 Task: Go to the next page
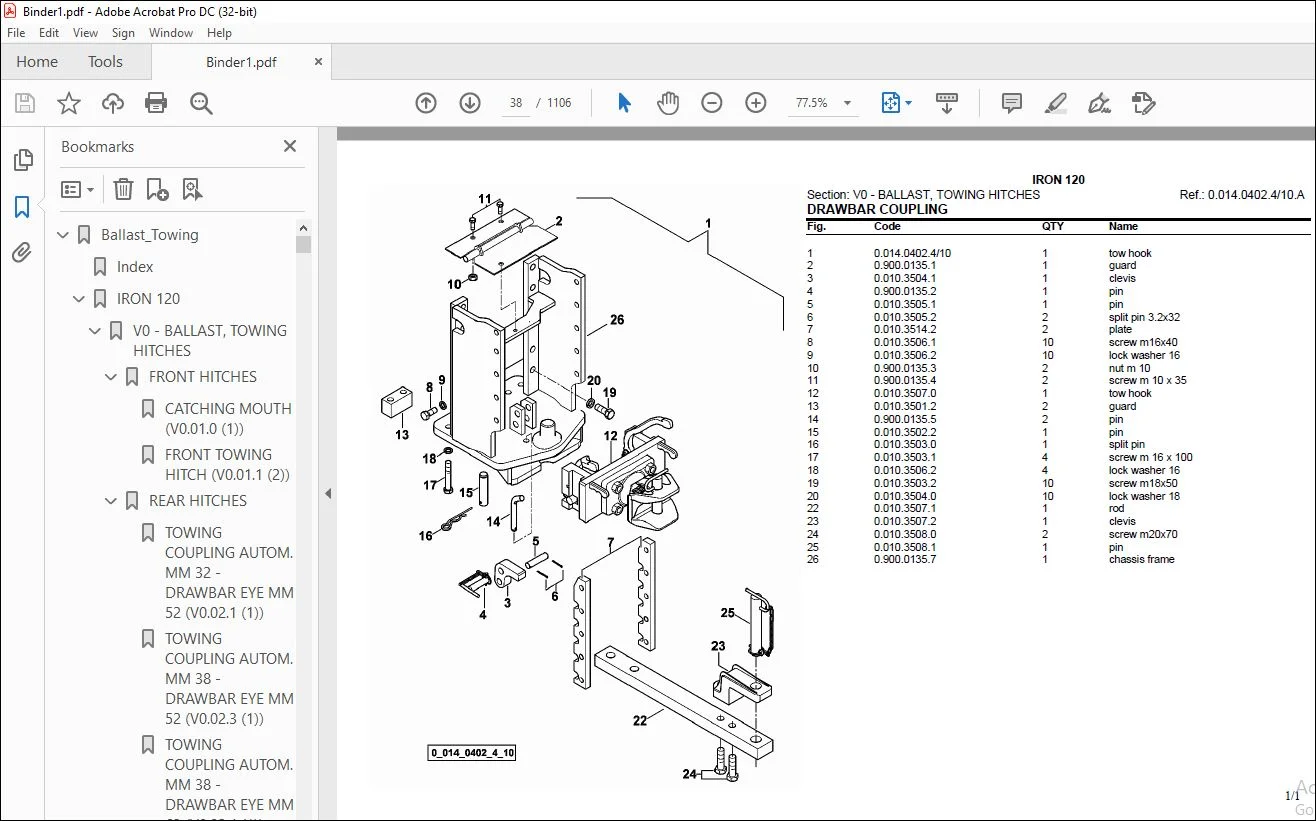[x=470, y=103]
